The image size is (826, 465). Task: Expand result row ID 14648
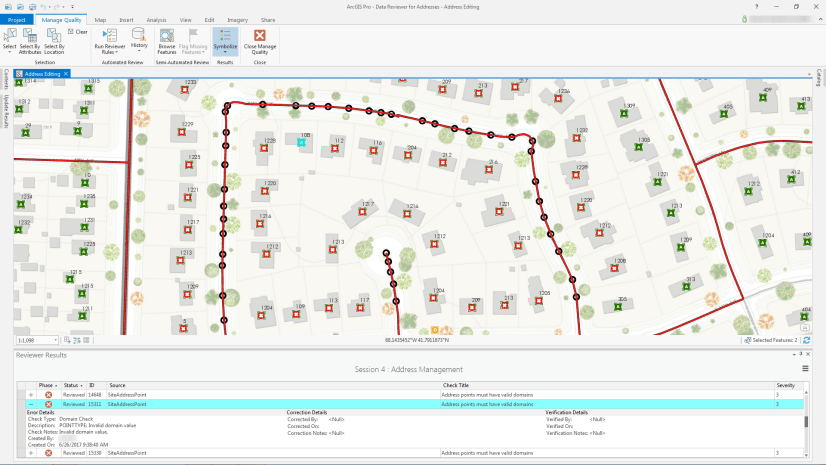(31, 395)
